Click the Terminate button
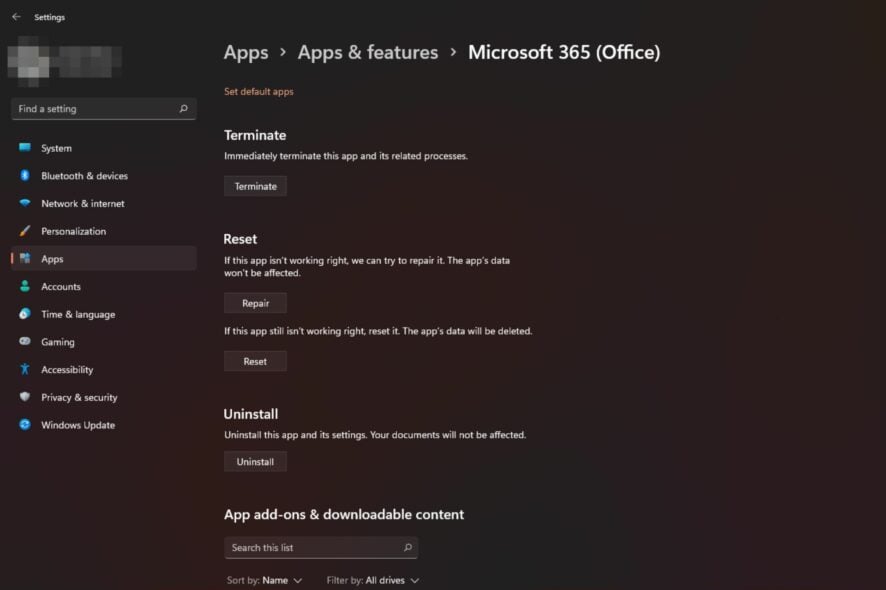Viewport: 886px width, 590px height. (255, 186)
